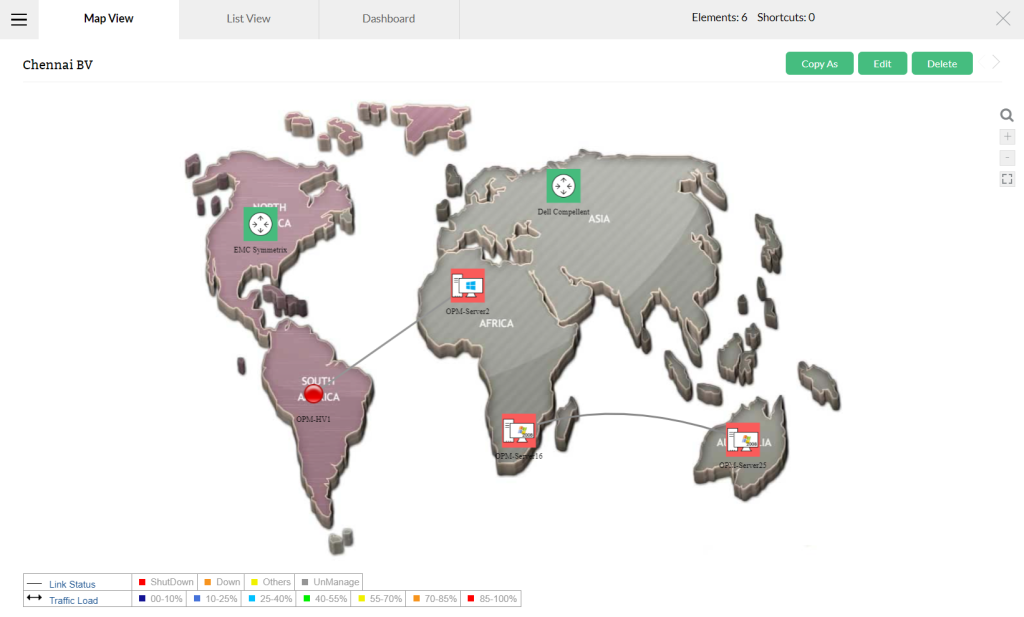Click the Dell Compellent device icon

click(563, 186)
